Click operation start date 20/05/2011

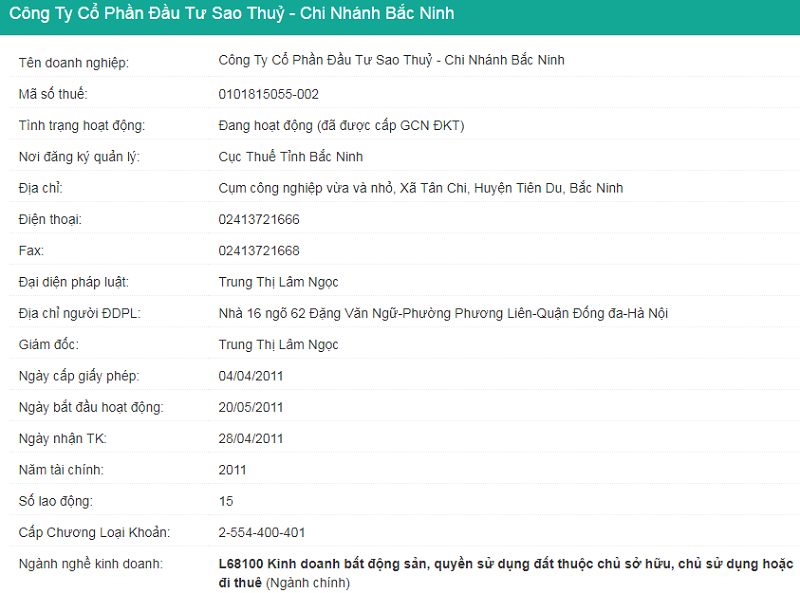coord(250,407)
